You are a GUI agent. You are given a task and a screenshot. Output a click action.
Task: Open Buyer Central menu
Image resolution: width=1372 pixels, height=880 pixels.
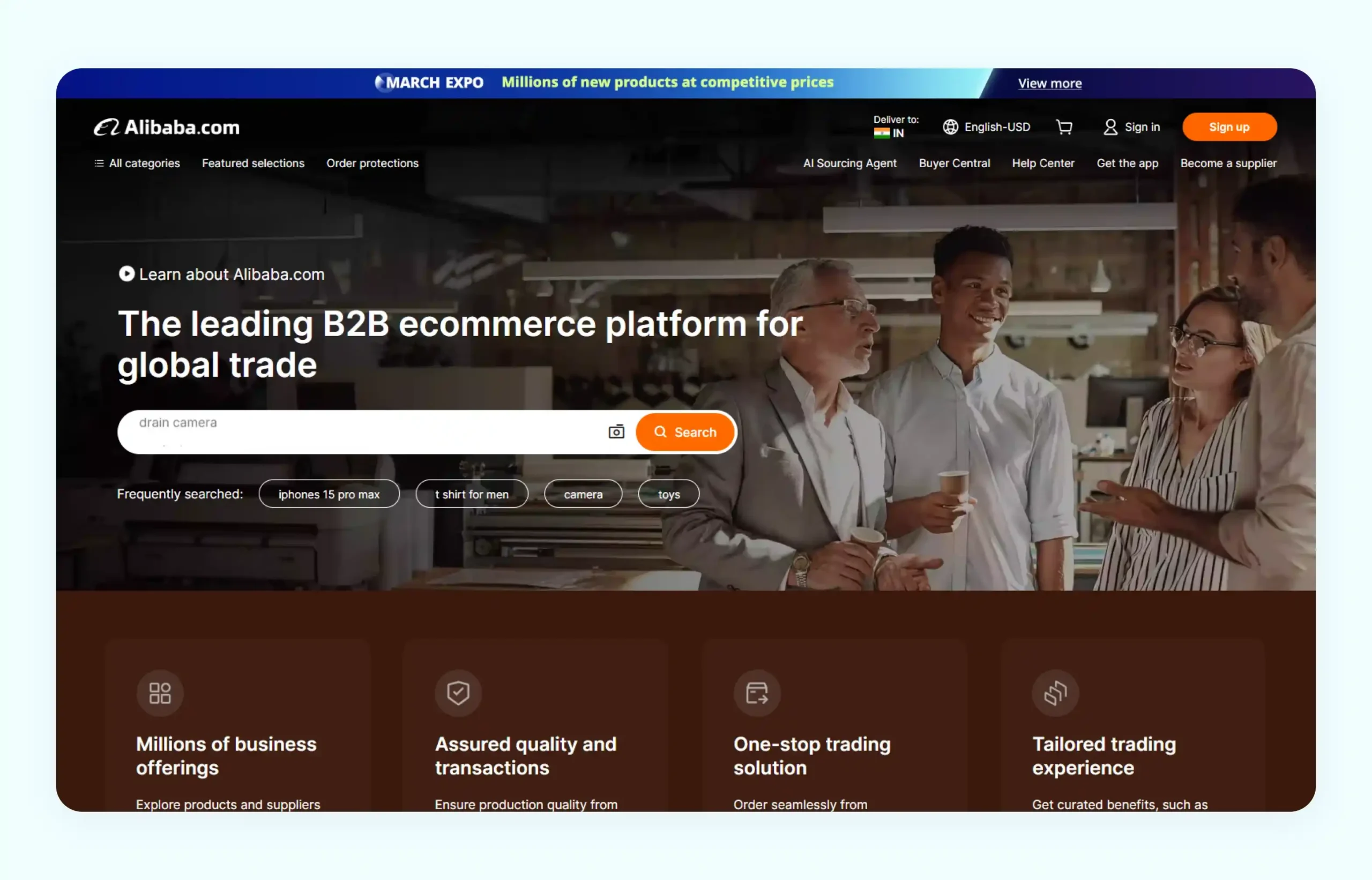(955, 163)
